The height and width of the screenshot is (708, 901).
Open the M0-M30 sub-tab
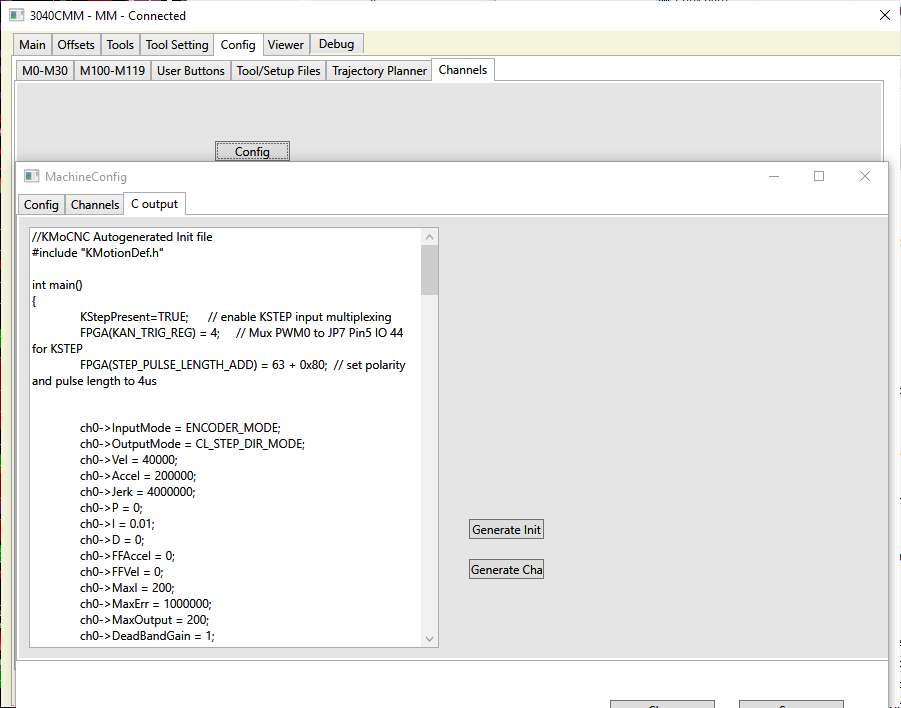point(45,71)
